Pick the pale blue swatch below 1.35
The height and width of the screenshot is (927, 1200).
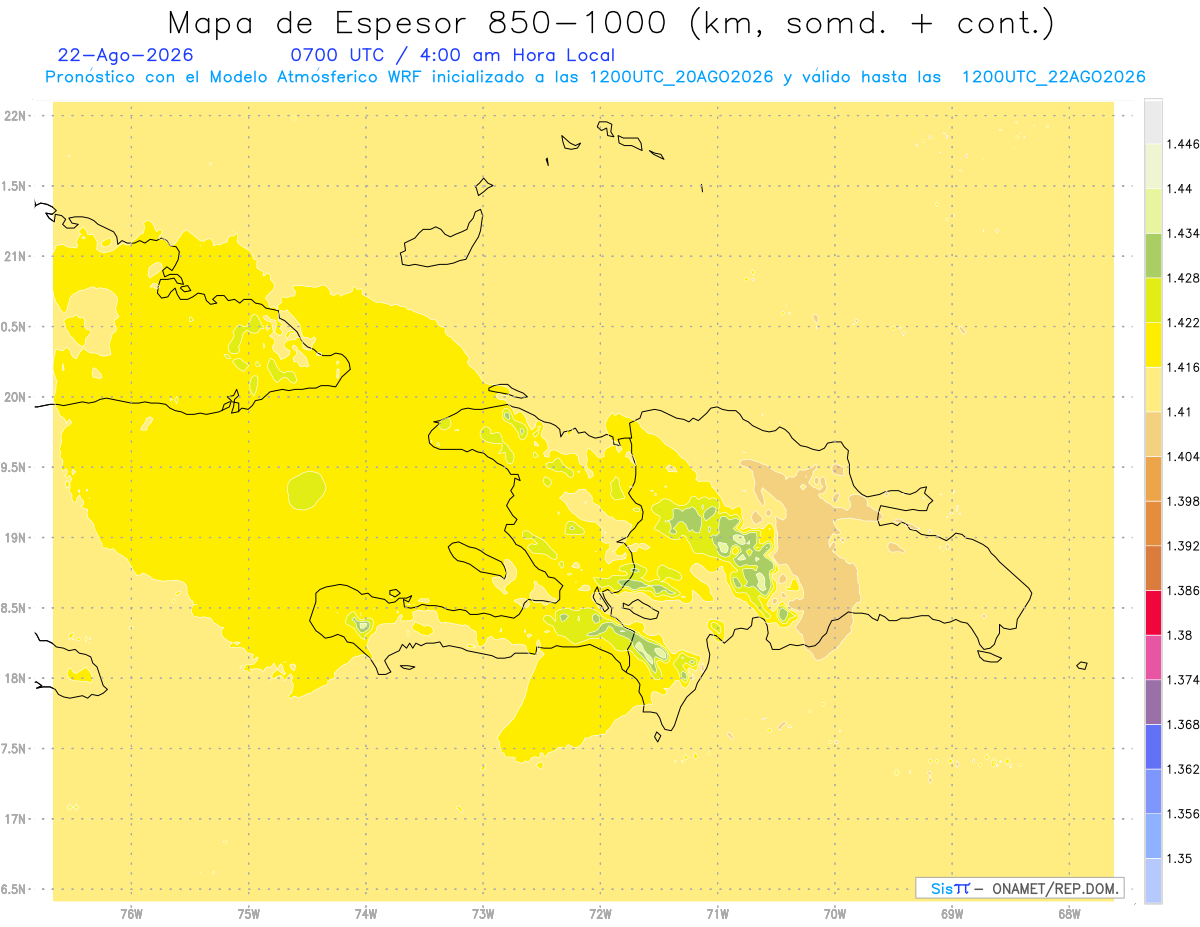1153,881
